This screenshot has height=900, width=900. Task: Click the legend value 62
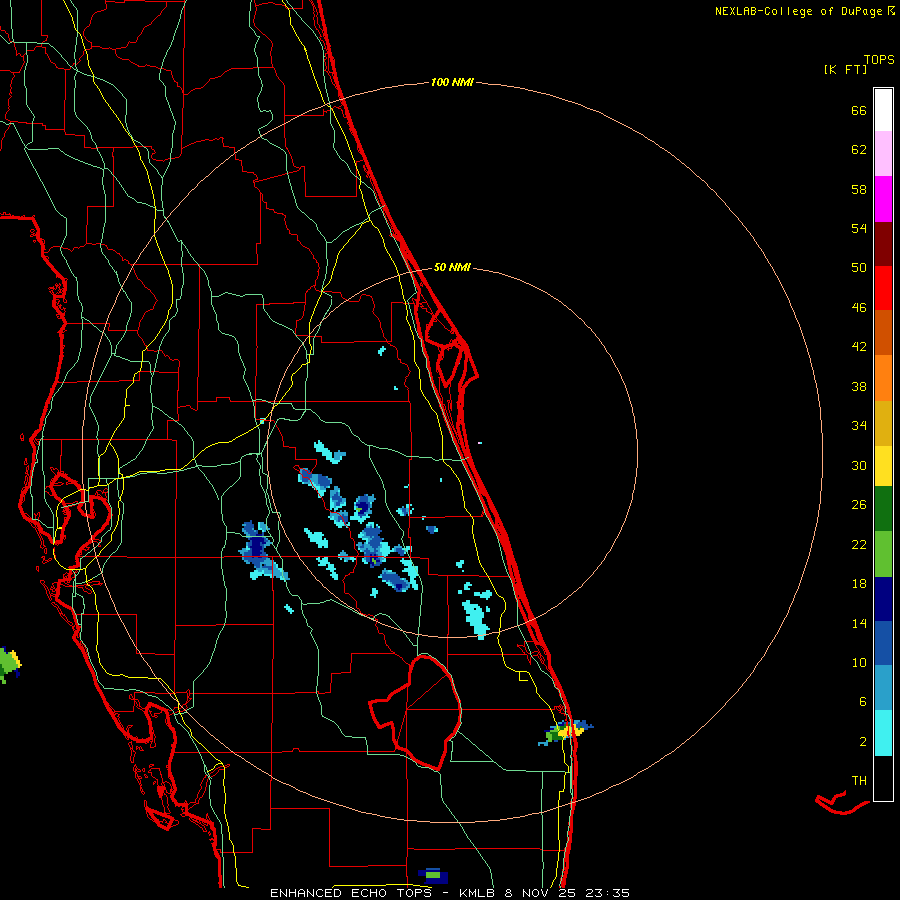click(x=859, y=150)
